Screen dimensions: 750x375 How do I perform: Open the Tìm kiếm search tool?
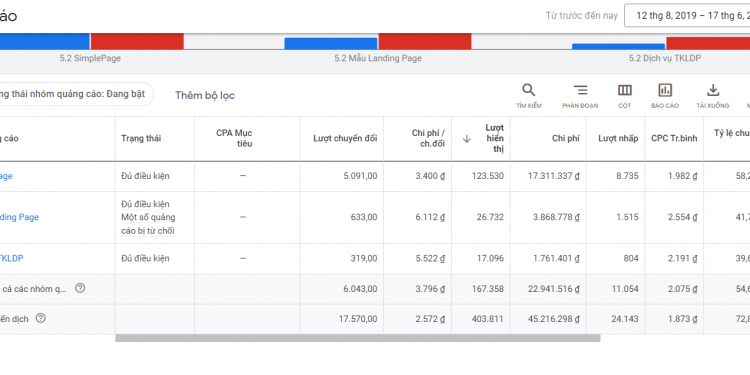pos(529,96)
